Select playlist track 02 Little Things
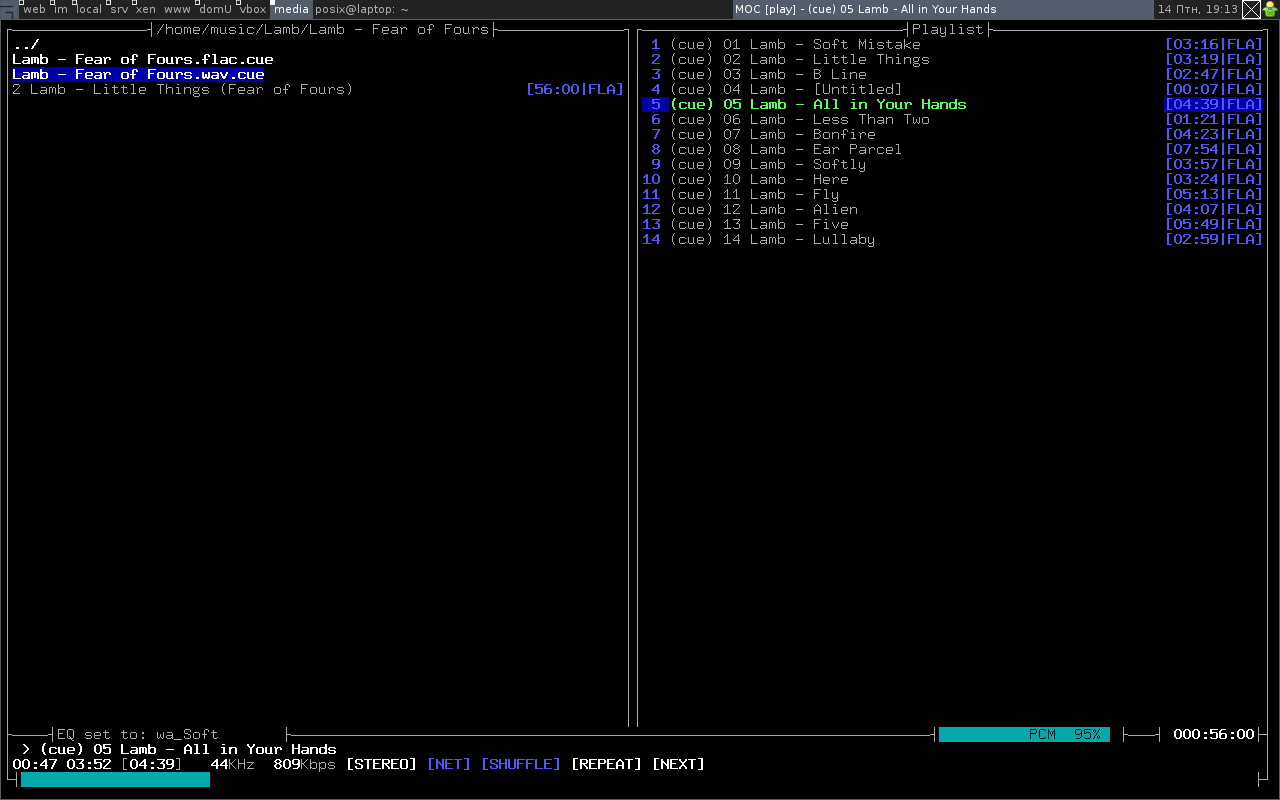Screen dimensions: 1280x800 952,59
